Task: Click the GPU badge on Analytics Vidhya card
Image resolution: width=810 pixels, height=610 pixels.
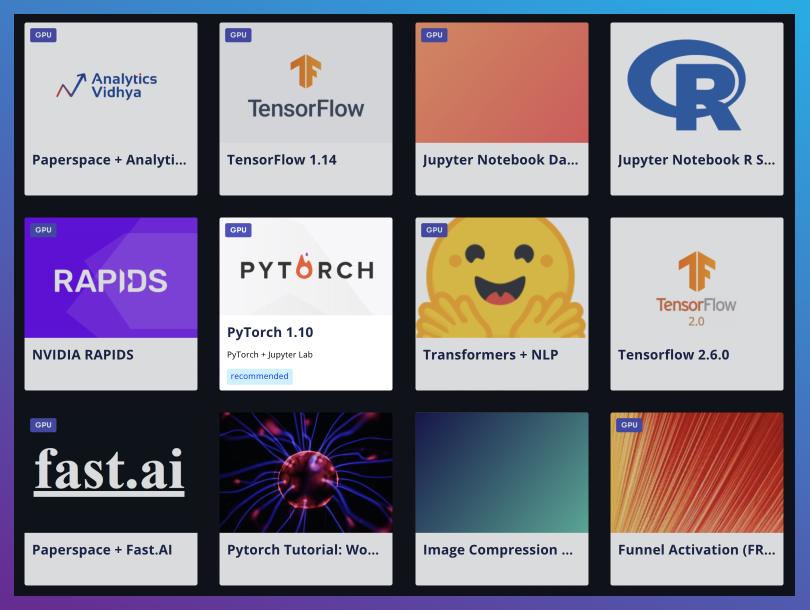Action: coord(43,35)
